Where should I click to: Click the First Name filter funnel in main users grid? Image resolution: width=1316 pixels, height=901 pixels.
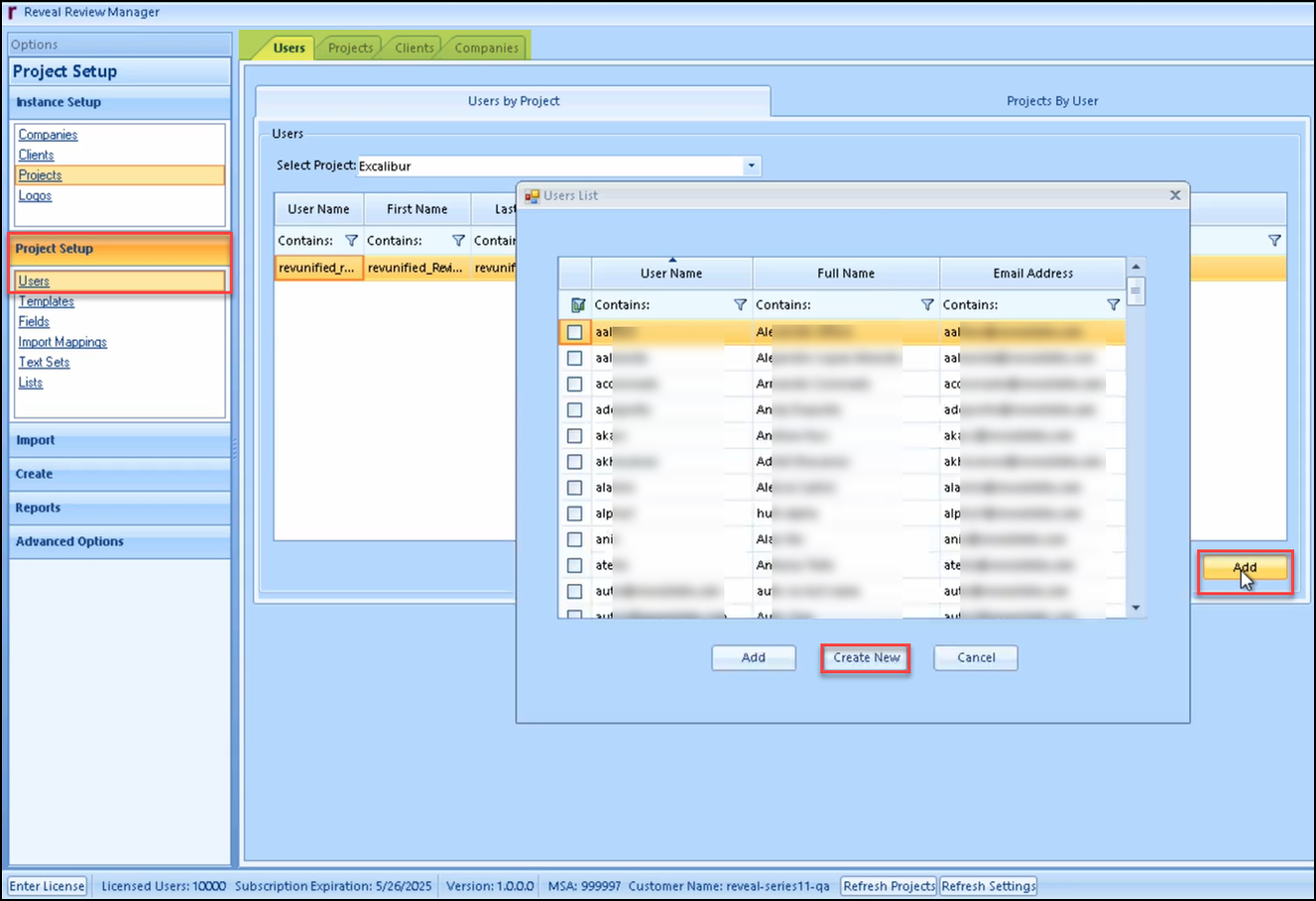click(458, 240)
